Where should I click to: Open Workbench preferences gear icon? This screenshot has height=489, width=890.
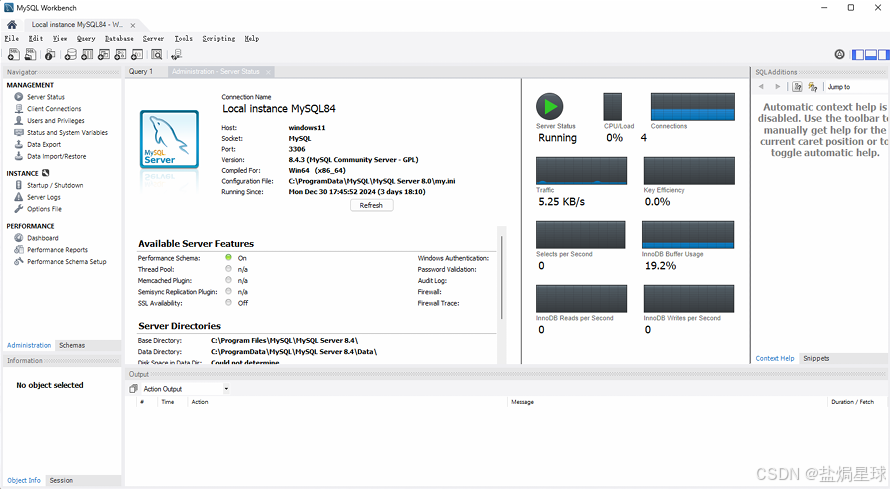[839, 54]
